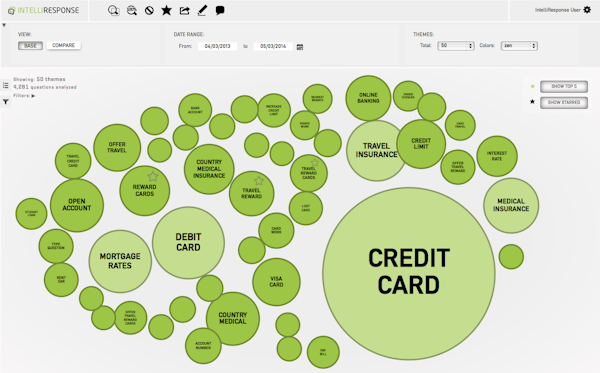
Task: Select the BASE view toggle
Action: tap(30, 46)
